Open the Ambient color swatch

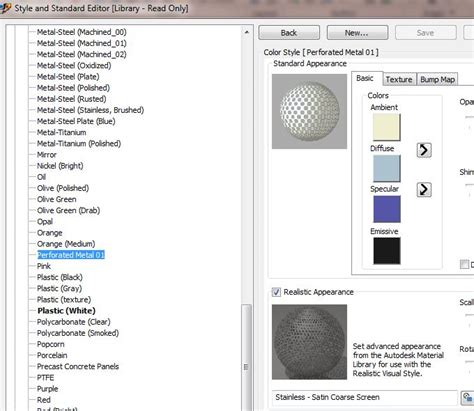[x=387, y=127]
